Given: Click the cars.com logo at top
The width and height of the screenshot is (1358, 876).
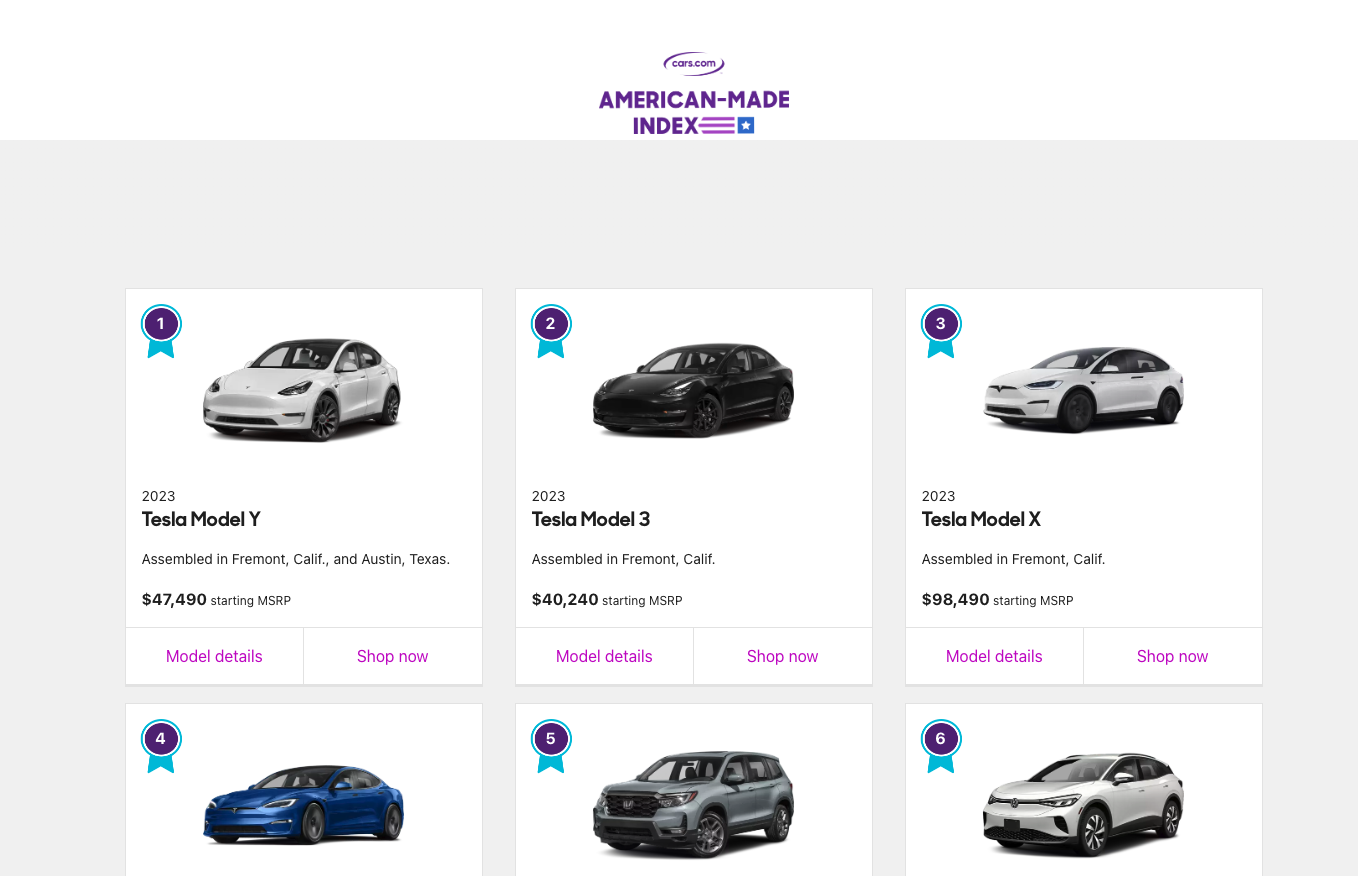Looking at the screenshot, I should [x=694, y=64].
